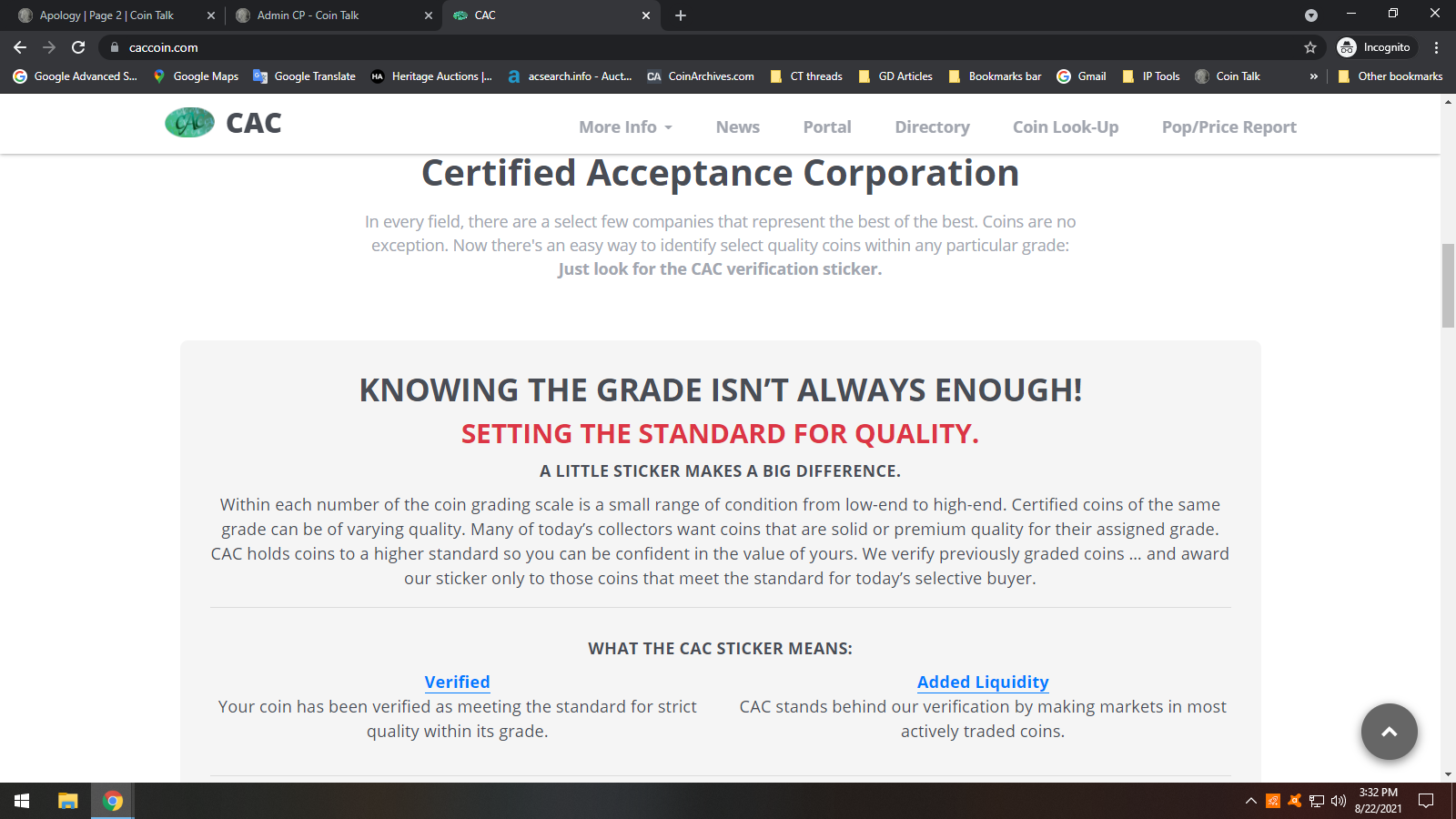The width and height of the screenshot is (1456, 819).
Task: Open the Chrome three-dot menu
Action: [1436, 47]
